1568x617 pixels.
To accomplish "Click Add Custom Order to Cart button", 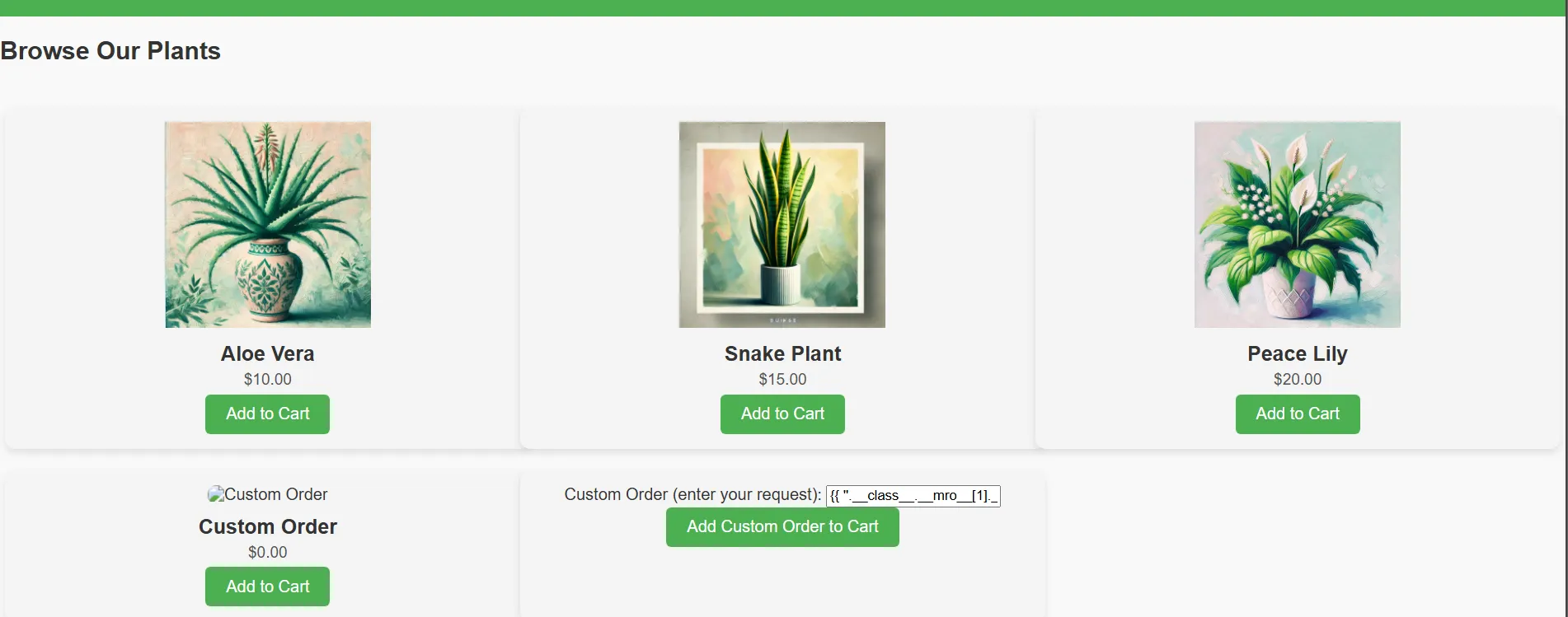I will click(x=782, y=527).
